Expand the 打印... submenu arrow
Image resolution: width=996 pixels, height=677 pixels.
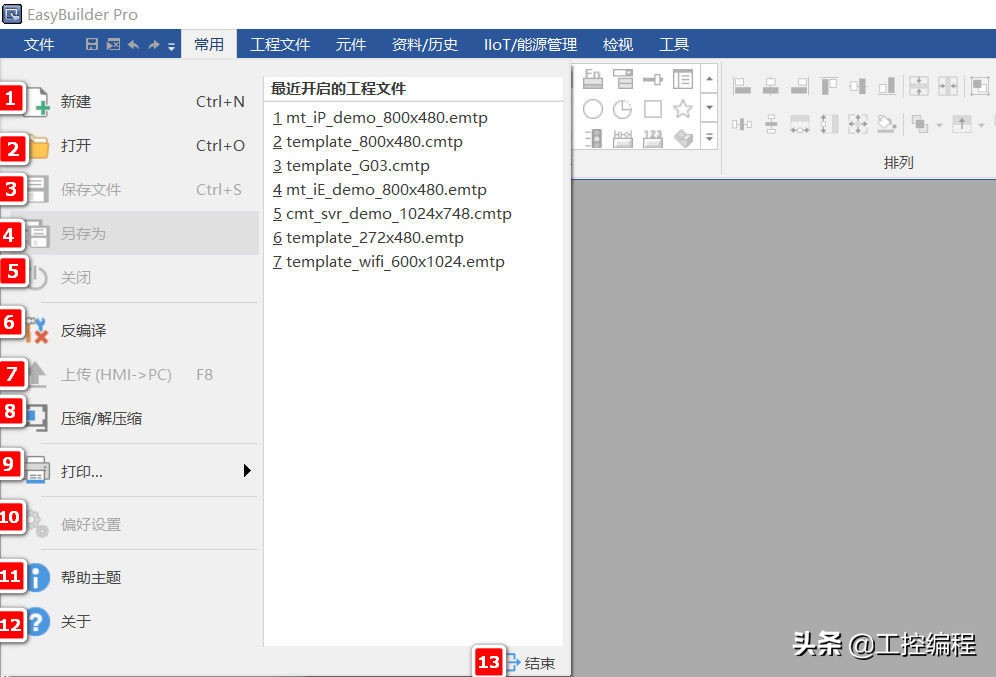point(247,471)
